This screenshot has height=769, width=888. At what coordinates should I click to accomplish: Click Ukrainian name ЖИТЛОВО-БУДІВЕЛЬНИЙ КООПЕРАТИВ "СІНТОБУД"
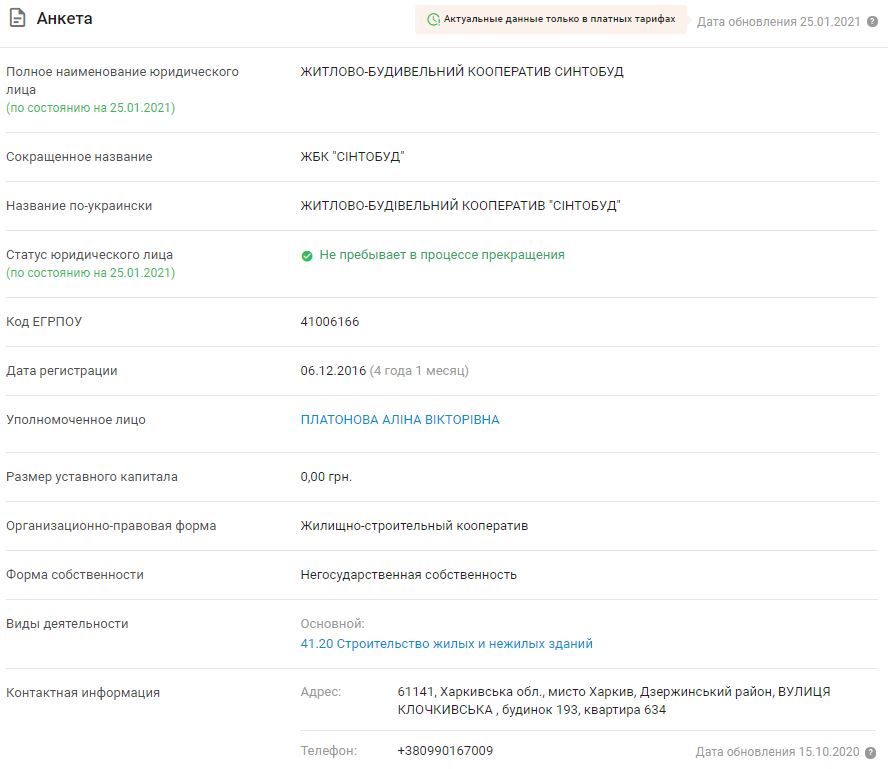pyautogui.click(x=460, y=206)
